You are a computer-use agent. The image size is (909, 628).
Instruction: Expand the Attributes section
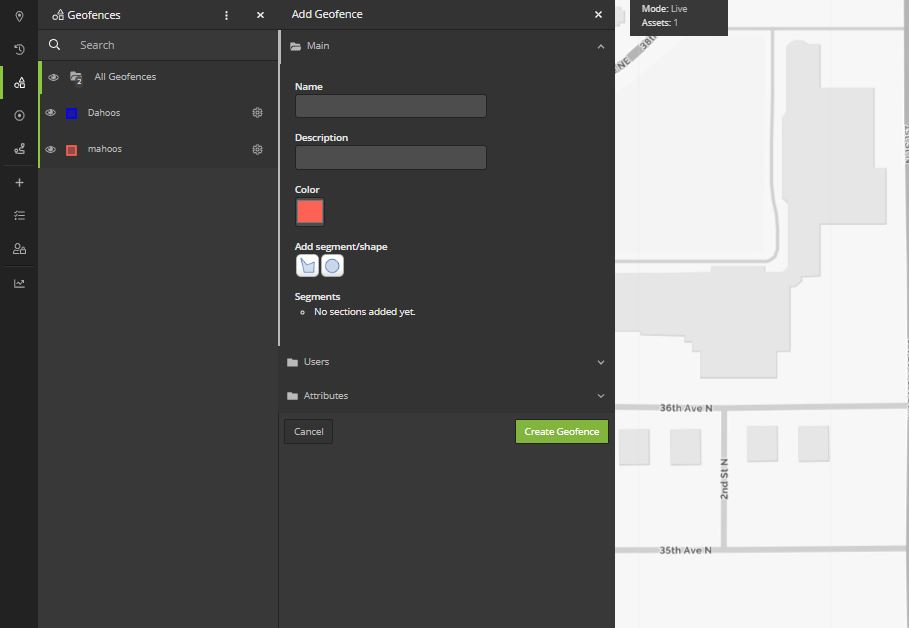point(601,395)
